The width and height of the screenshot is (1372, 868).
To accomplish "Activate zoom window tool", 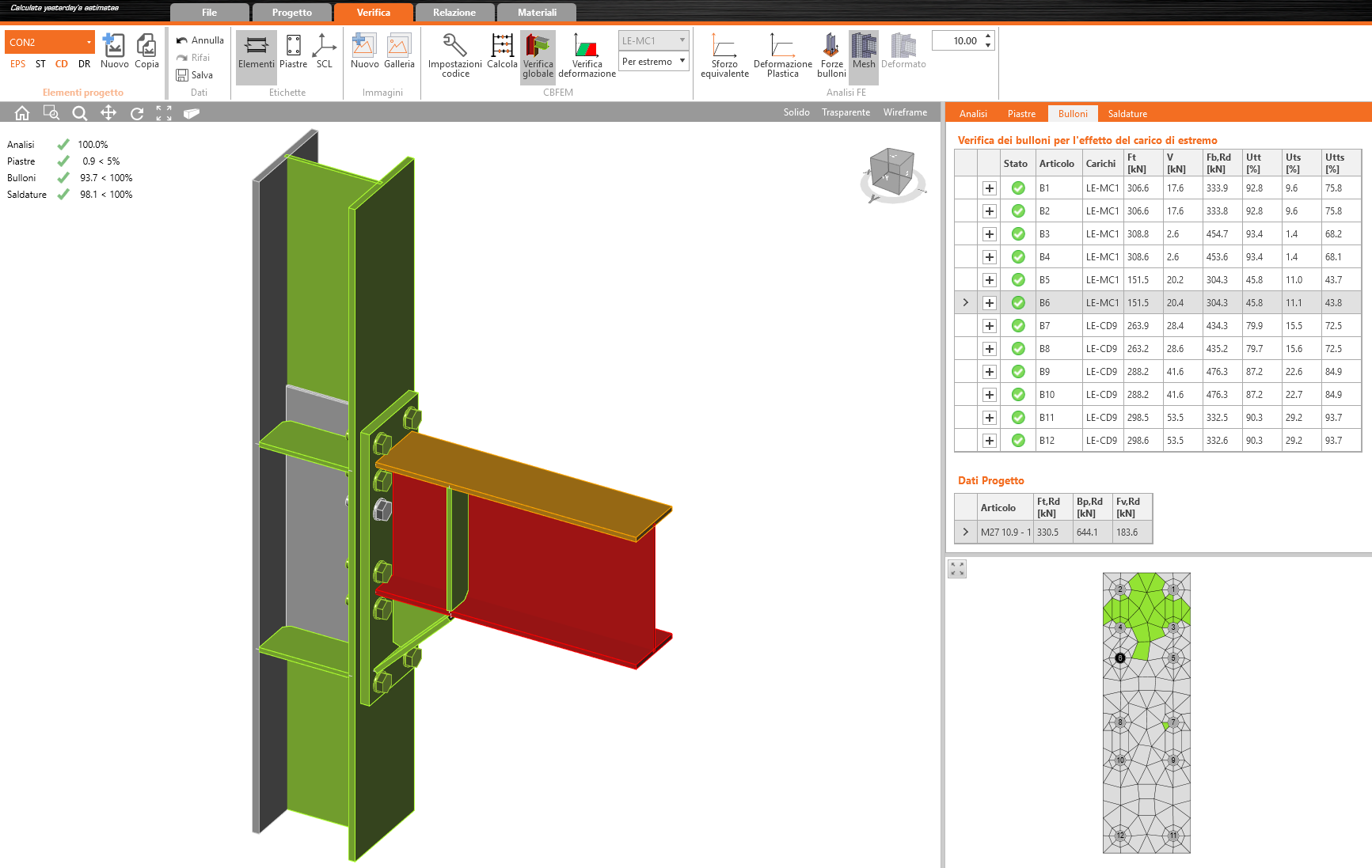I will point(51,113).
